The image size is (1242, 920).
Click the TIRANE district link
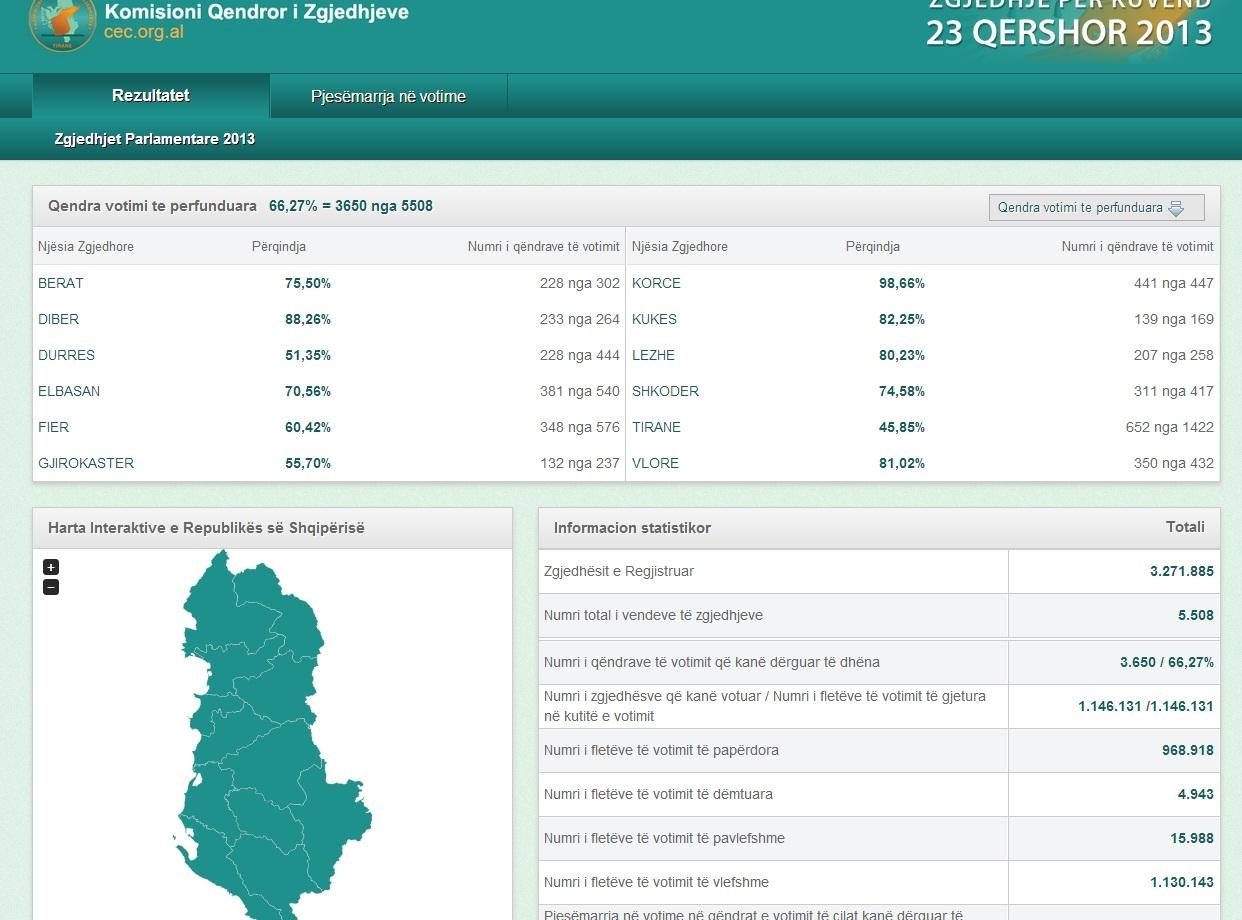pyautogui.click(x=656, y=427)
